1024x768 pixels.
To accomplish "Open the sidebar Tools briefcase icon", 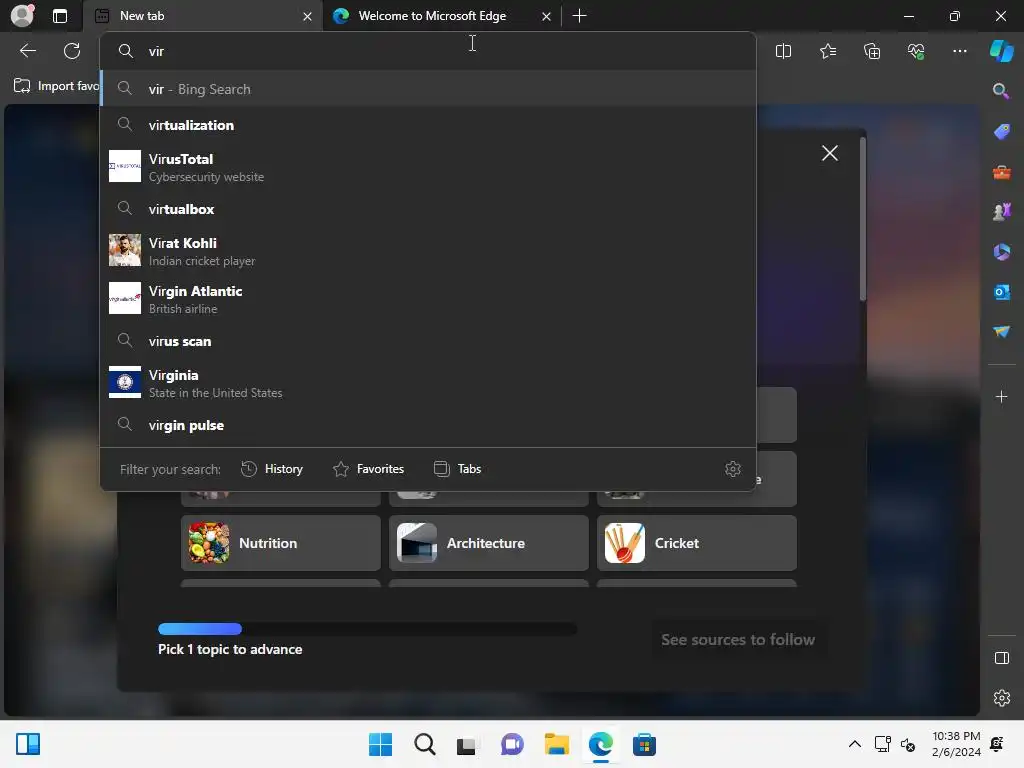I will (1001, 172).
